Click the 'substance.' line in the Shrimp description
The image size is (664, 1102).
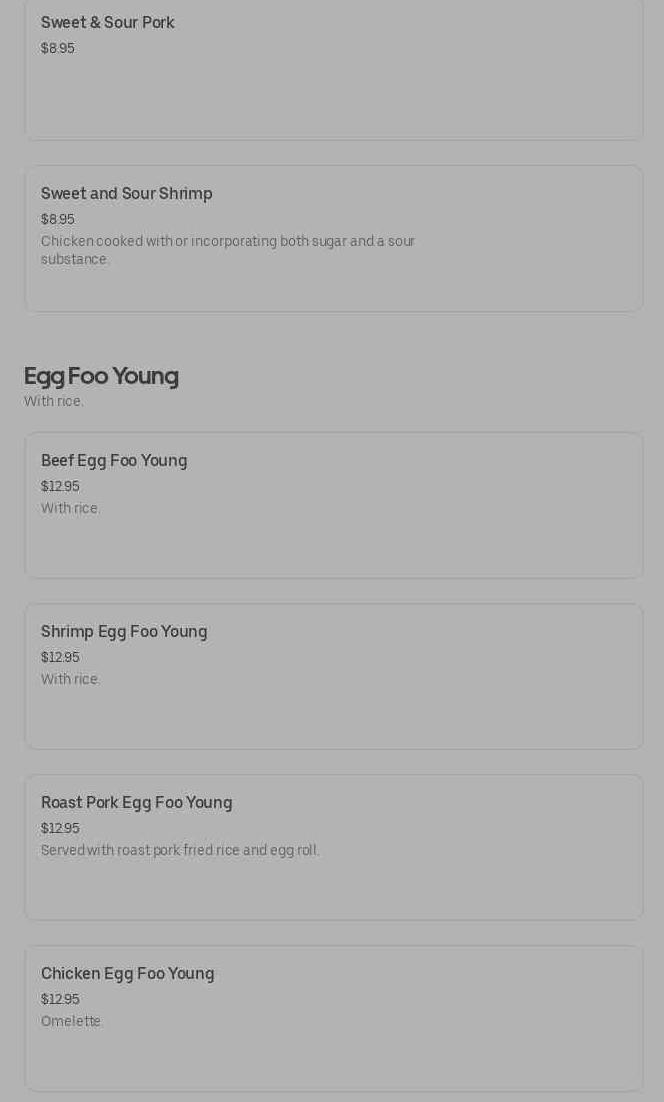click(75, 260)
